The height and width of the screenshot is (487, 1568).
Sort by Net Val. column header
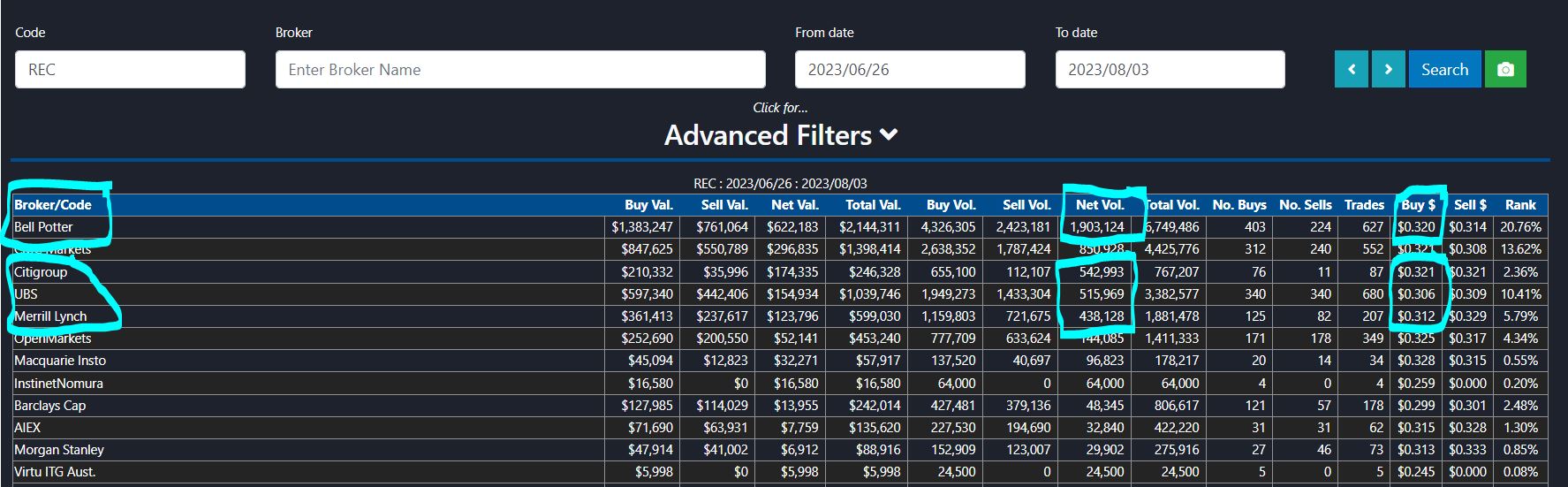[x=795, y=204]
